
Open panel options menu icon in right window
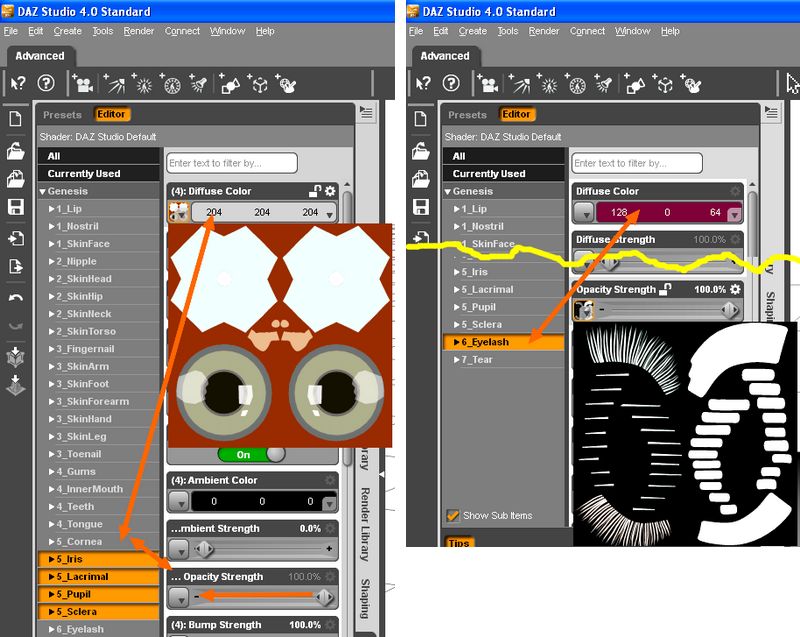tap(771, 112)
